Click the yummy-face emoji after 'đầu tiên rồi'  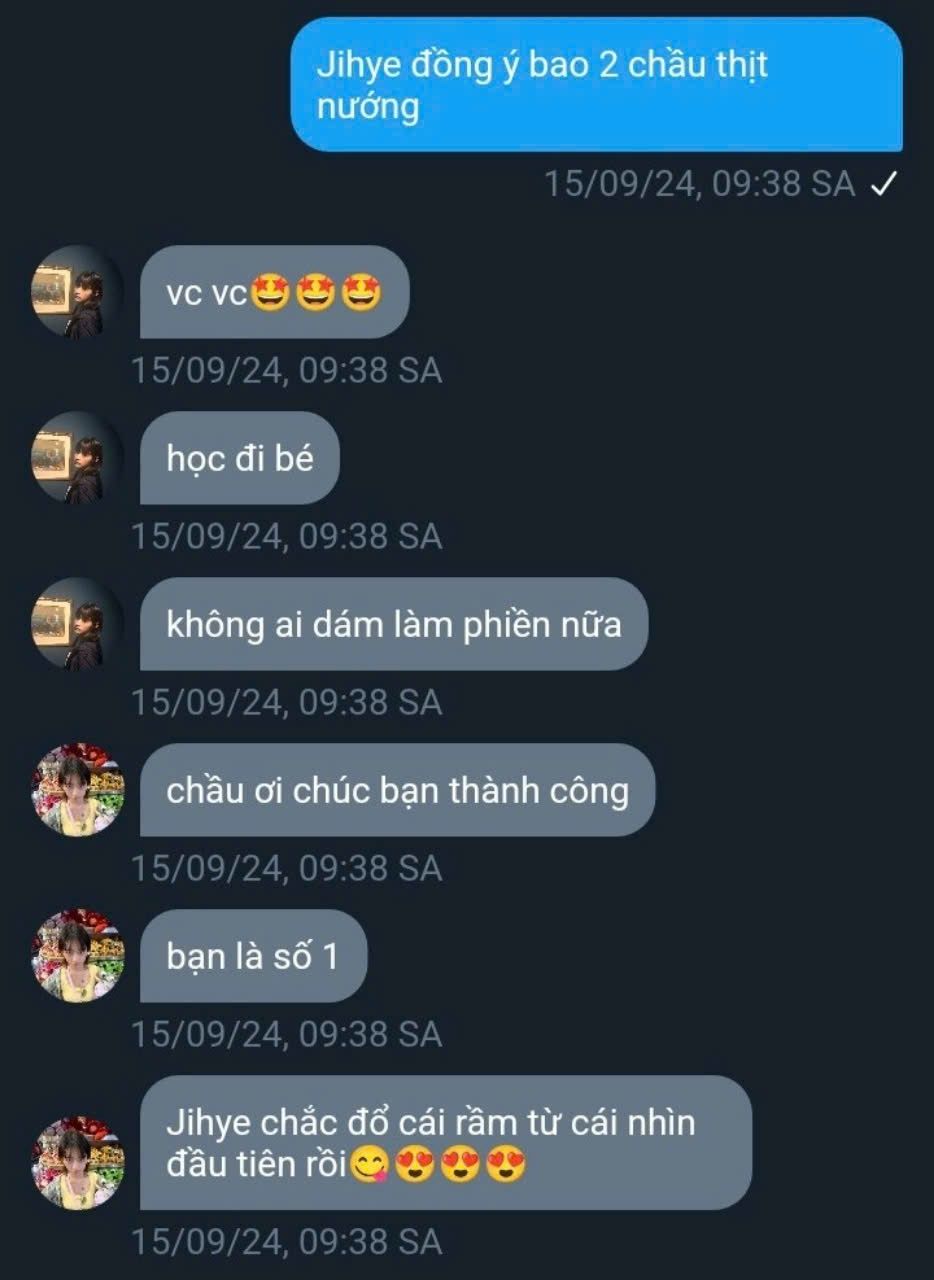coord(369,1165)
